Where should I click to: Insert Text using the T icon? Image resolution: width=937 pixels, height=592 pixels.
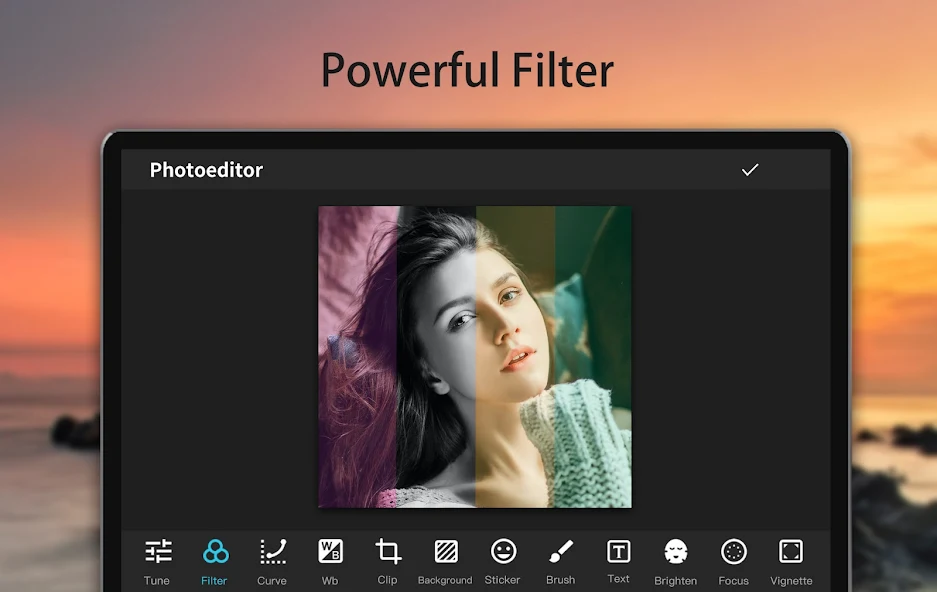[619, 551]
